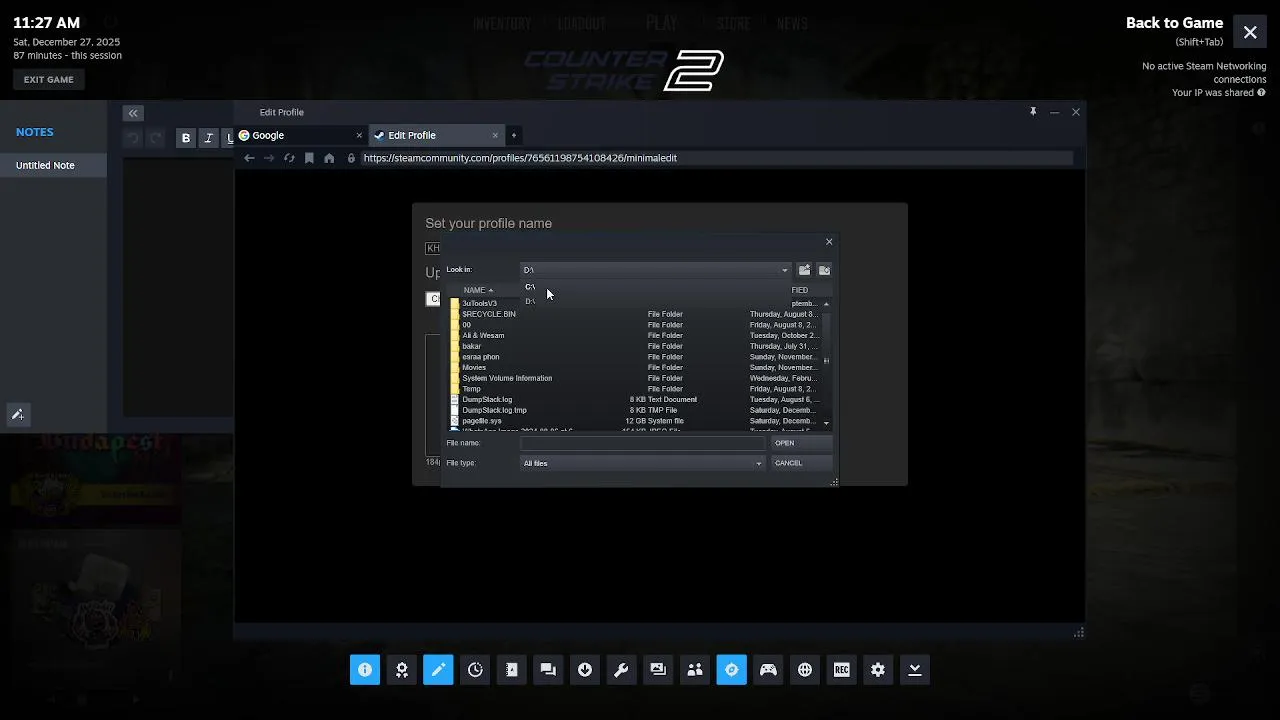Click the file list scrollbar down arrow
This screenshot has width=1280, height=720.
(x=826, y=423)
